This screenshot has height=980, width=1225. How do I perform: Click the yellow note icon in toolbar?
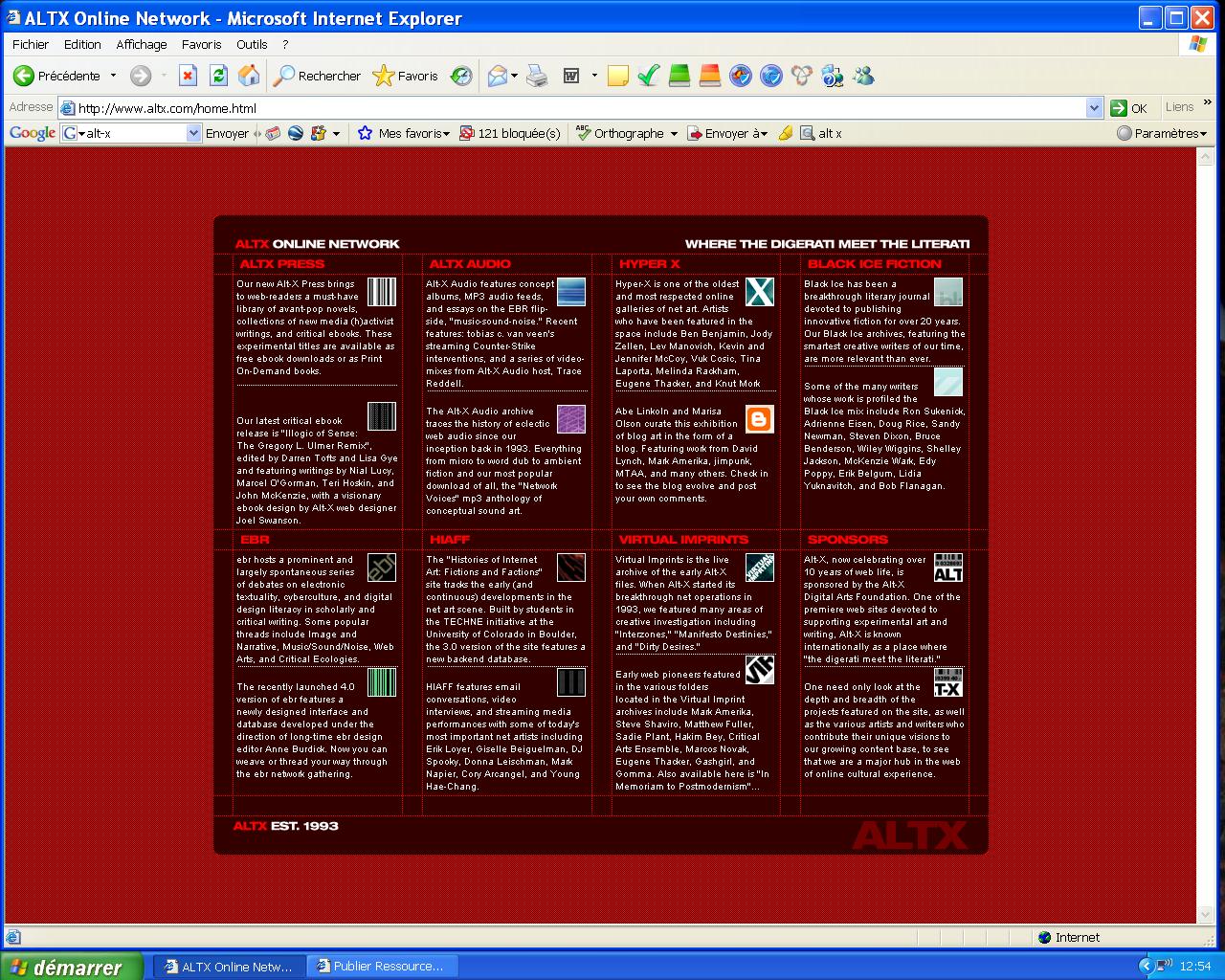[617, 76]
